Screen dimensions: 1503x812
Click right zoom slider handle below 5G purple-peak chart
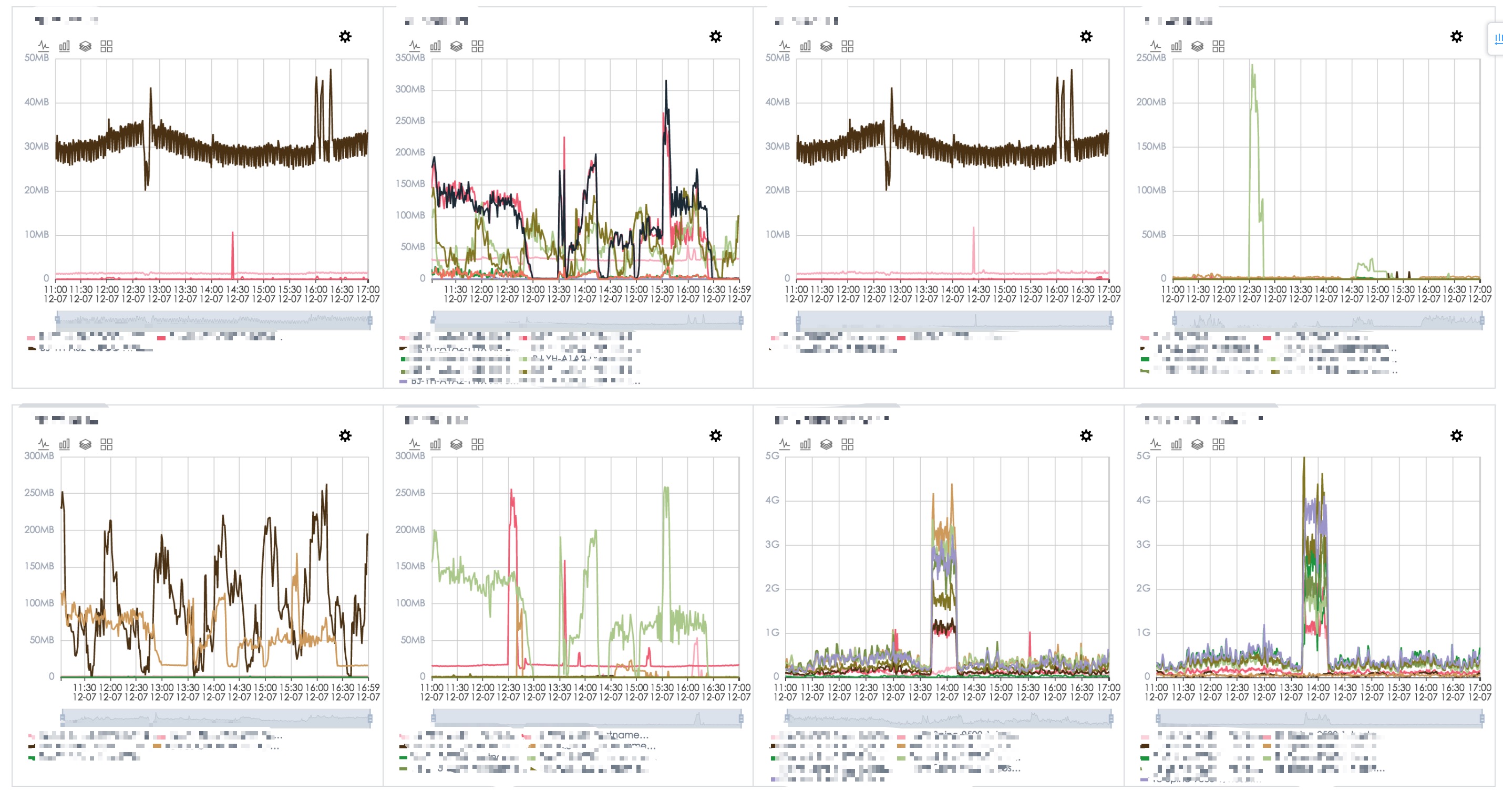coord(1481,718)
